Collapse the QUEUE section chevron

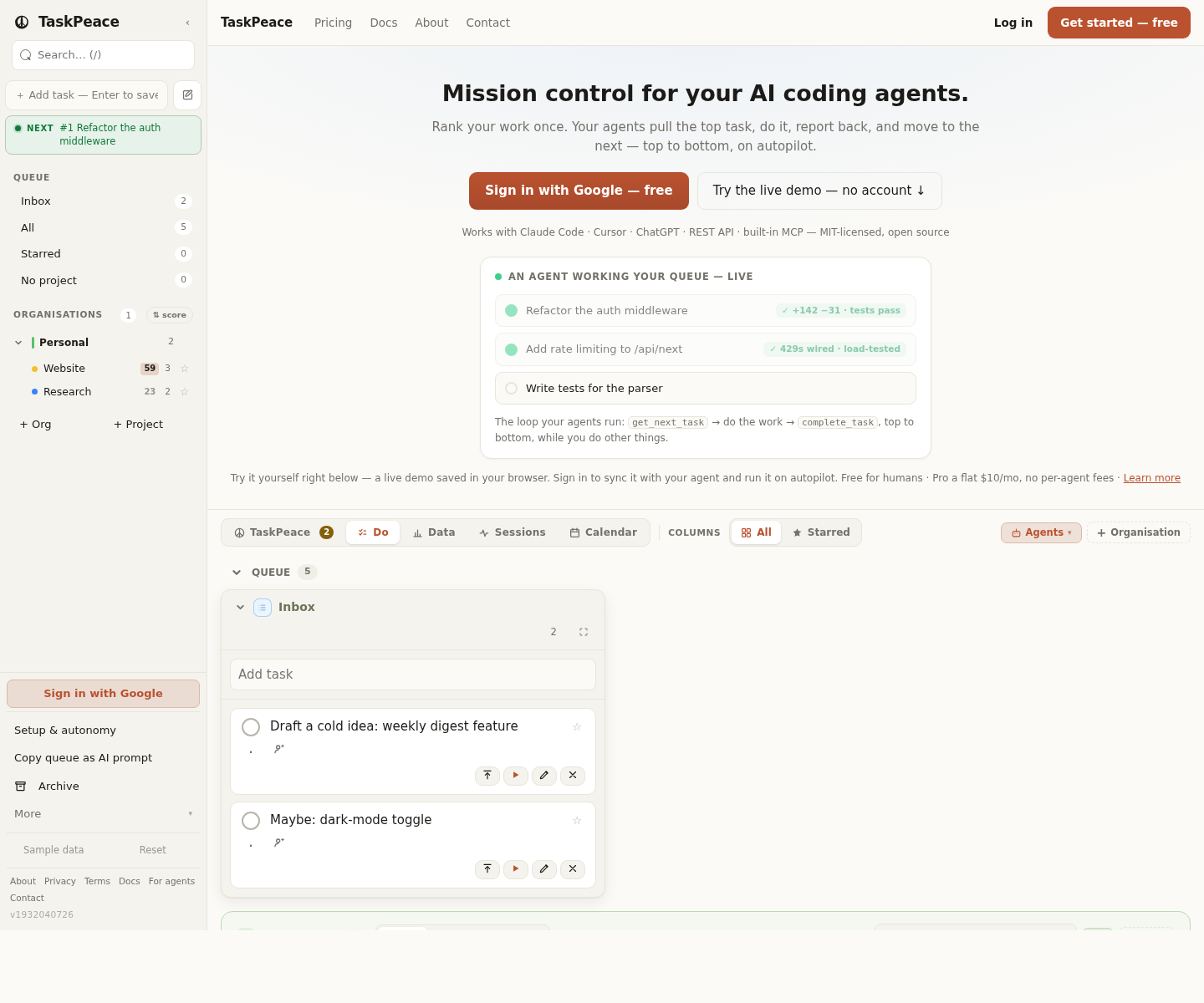(x=237, y=573)
